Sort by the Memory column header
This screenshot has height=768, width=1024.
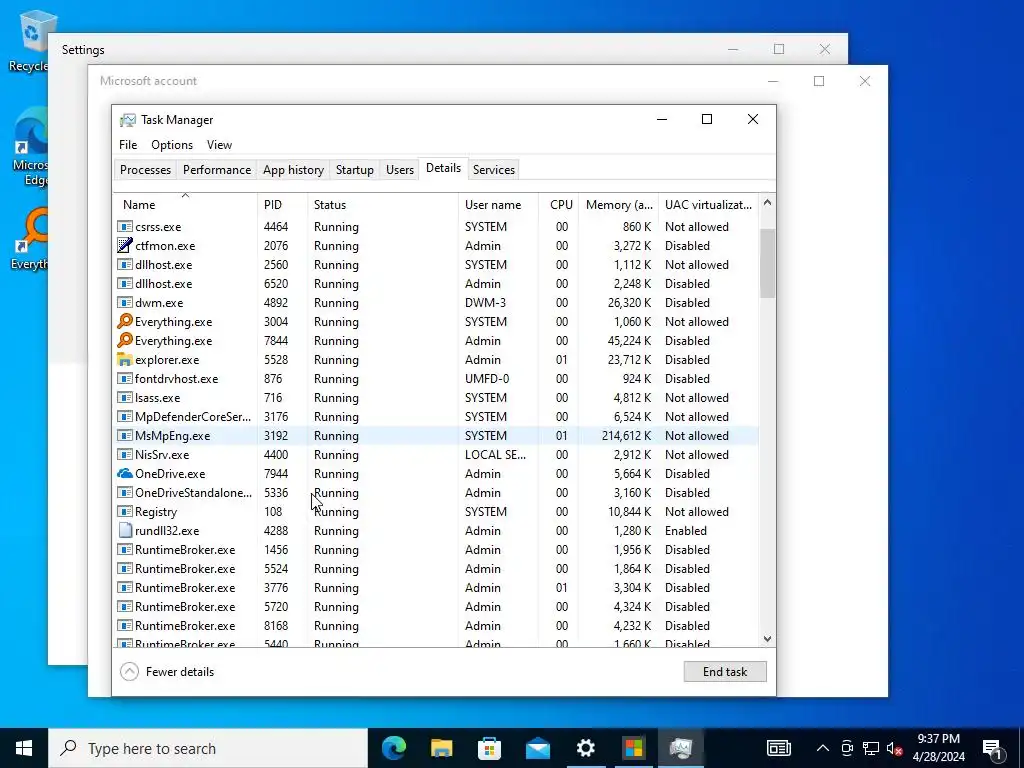[618, 204]
